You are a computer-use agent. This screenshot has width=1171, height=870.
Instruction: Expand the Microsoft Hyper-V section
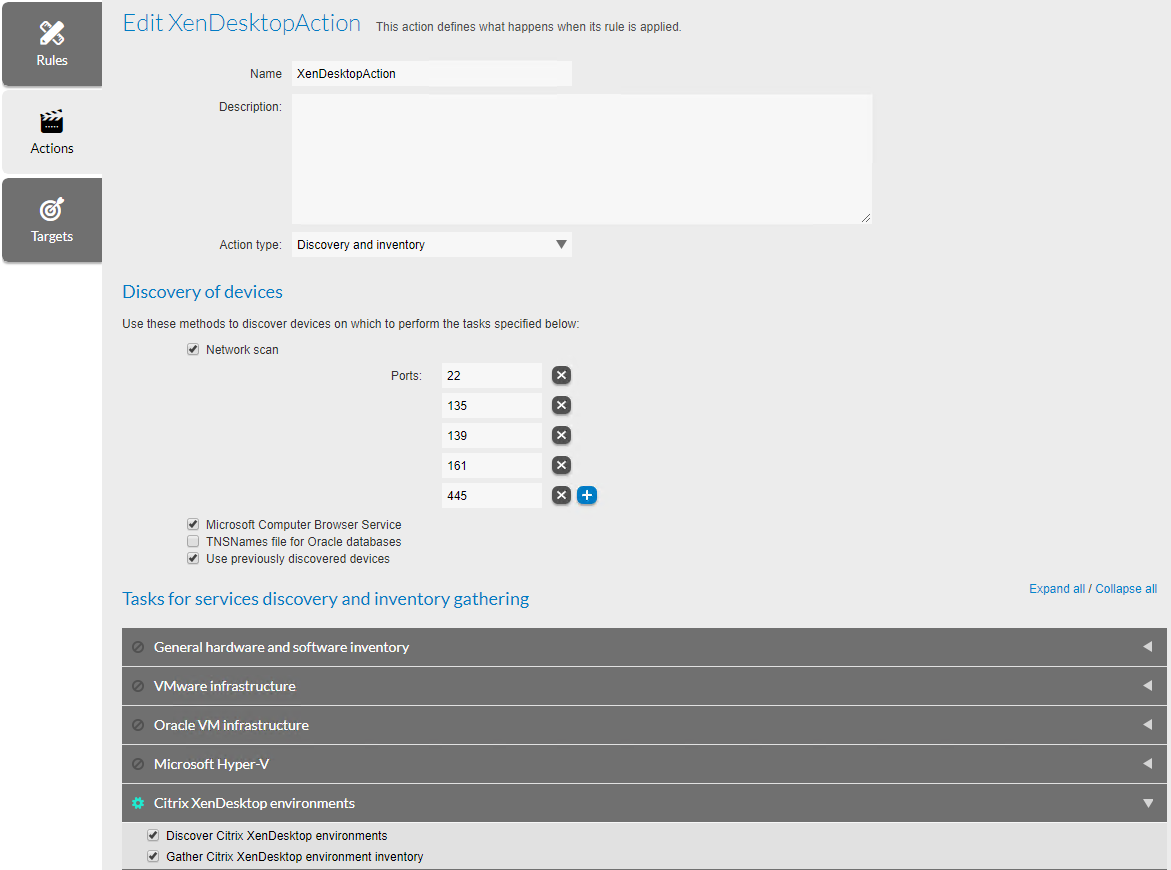pos(1147,764)
